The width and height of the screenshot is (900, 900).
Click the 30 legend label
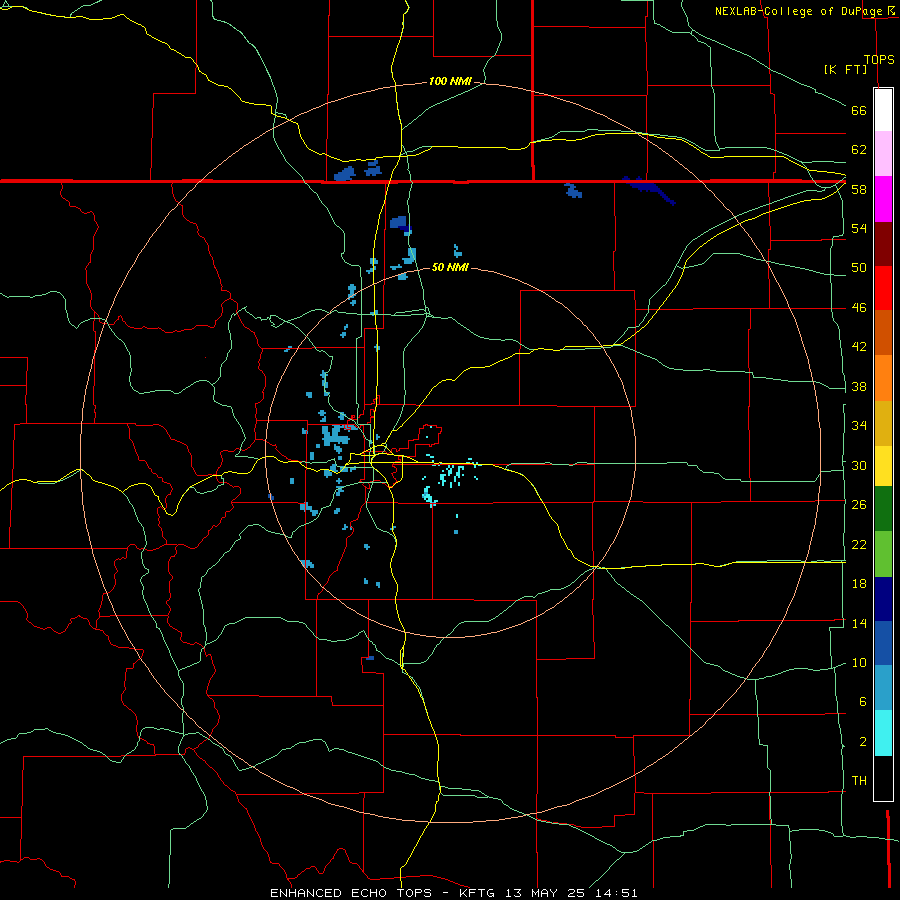tap(859, 465)
